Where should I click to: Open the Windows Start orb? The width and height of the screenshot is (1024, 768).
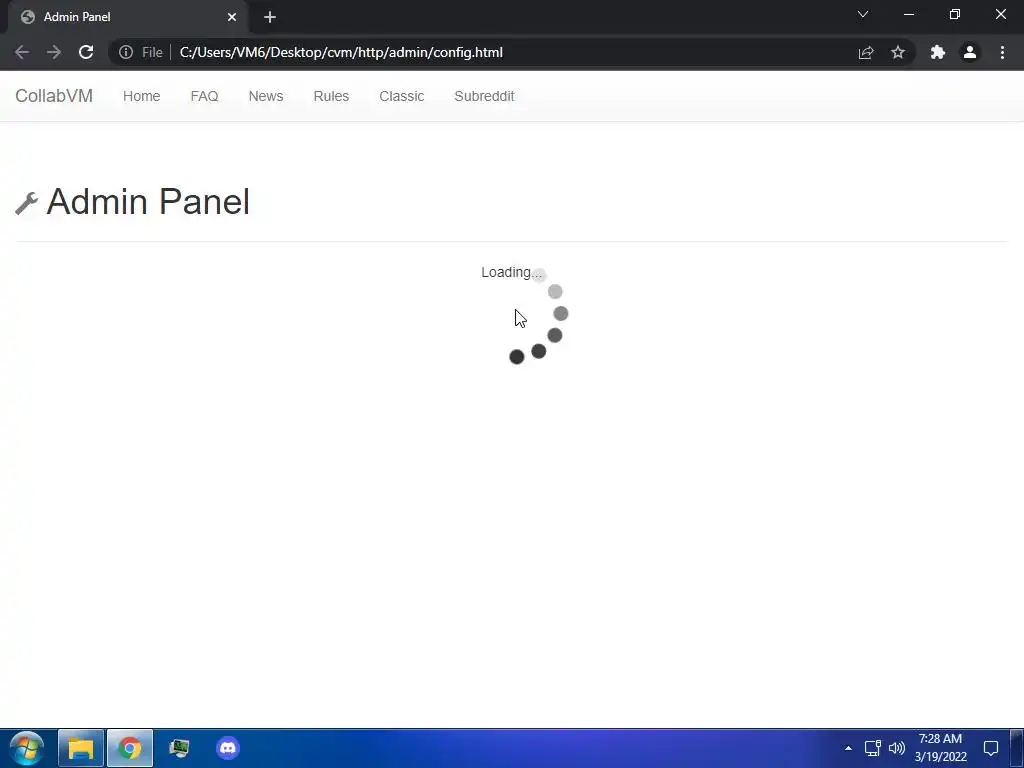click(27, 748)
